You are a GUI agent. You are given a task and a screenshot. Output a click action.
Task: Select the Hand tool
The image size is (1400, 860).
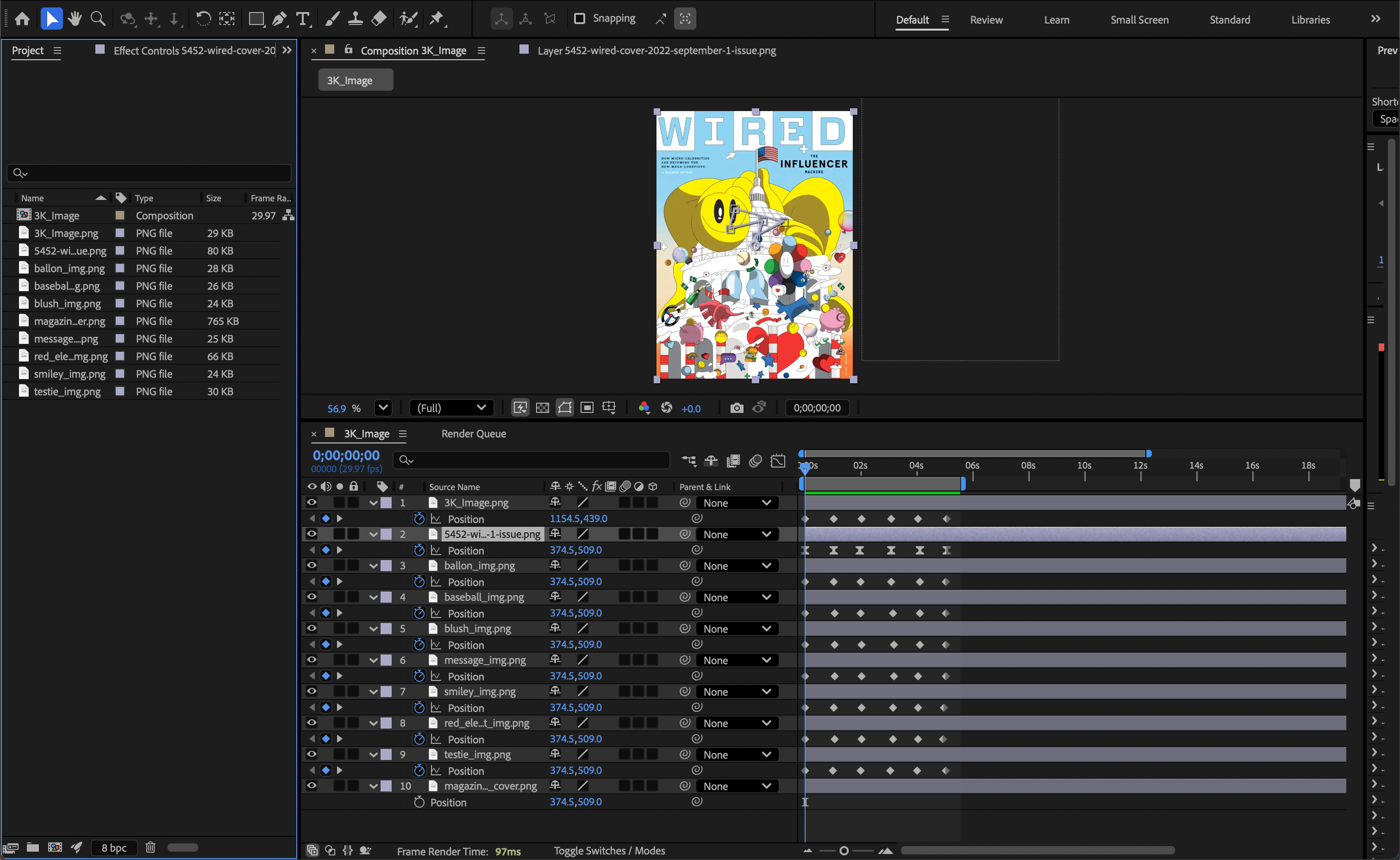(x=75, y=19)
